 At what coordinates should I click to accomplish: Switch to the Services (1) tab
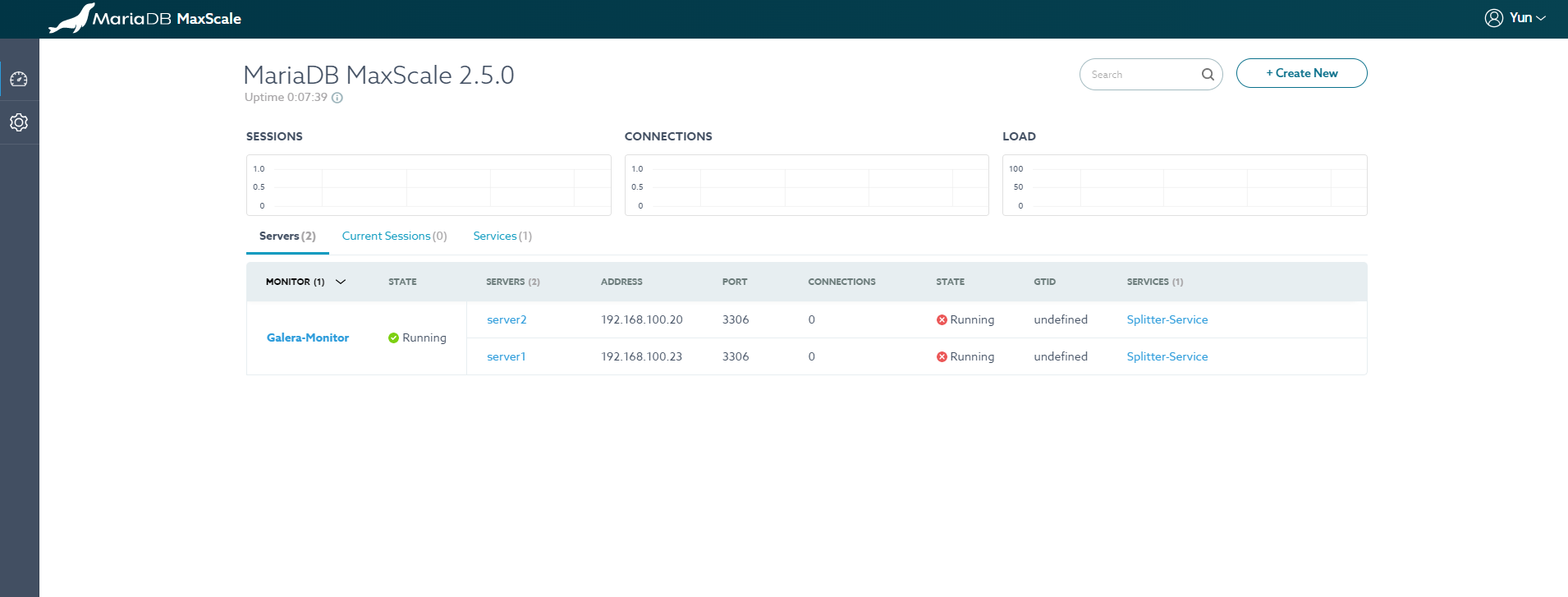[x=502, y=236]
